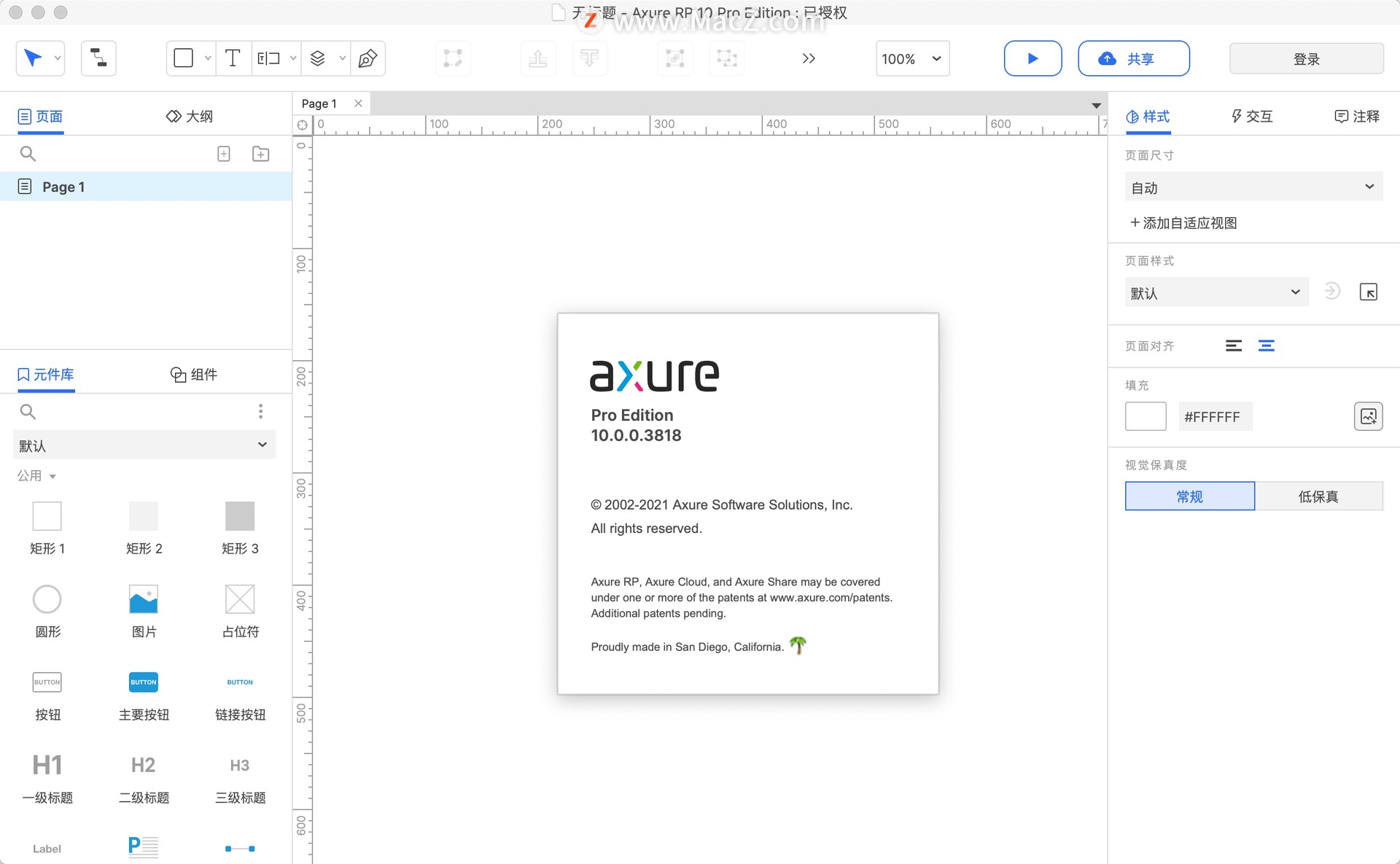Click the fill image picker icon
This screenshot has height=864, width=1400.
[x=1369, y=416]
